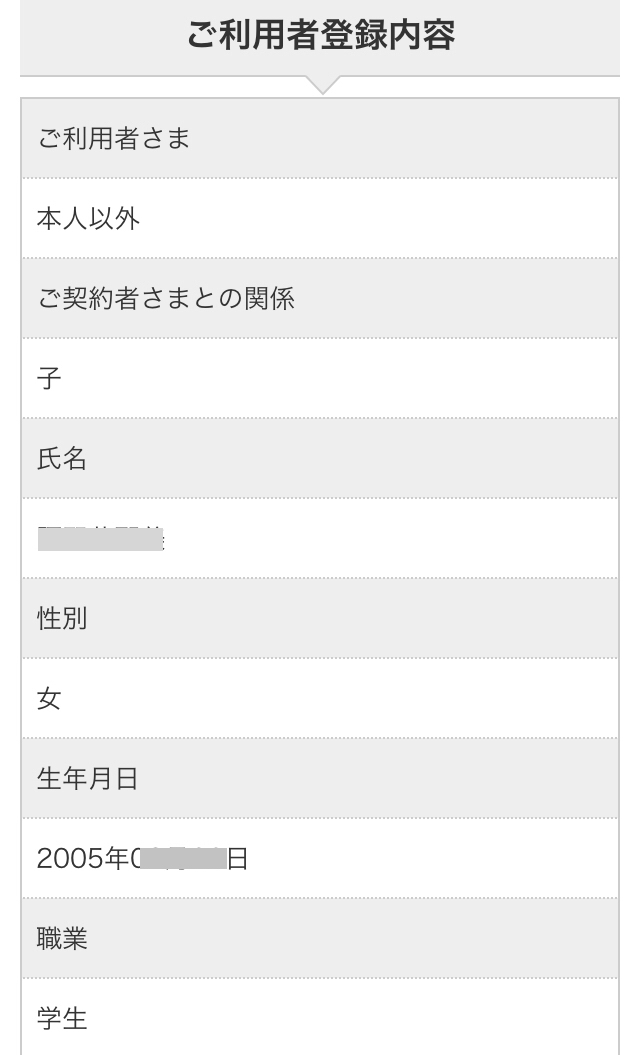Click the ご利用者登録内容 section header
This screenshot has width=640, height=1055.
coord(320,36)
